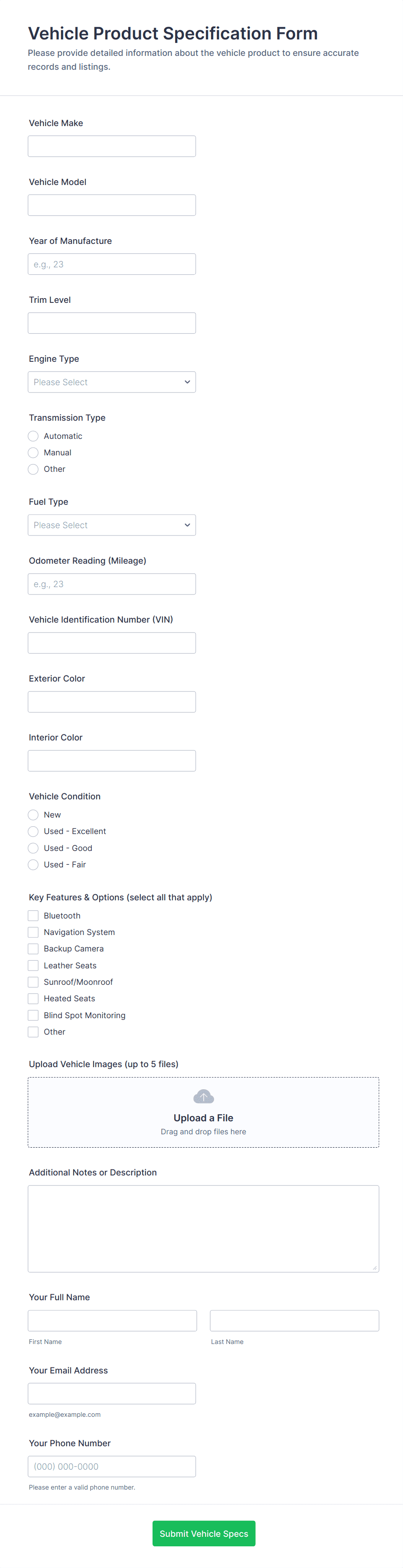Click Upload a File area

pyautogui.click(x=203, y=1118)
